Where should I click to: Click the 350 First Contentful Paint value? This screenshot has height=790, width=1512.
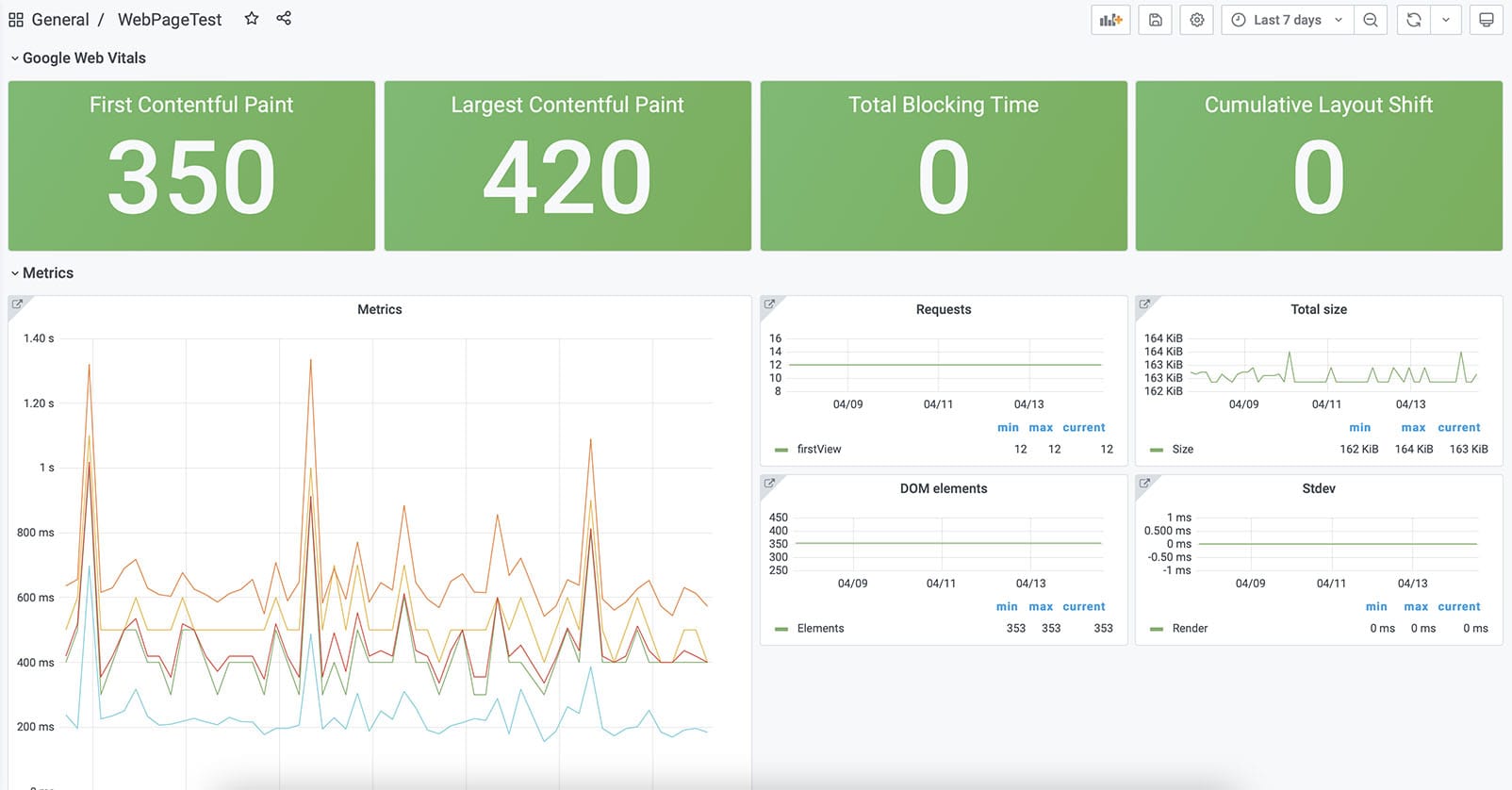(x=191, y=177)
